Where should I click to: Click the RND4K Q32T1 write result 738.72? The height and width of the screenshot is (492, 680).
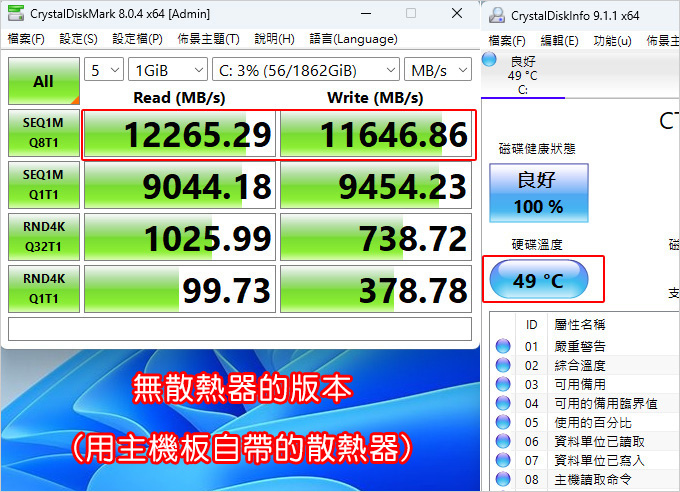coord(376,237)
